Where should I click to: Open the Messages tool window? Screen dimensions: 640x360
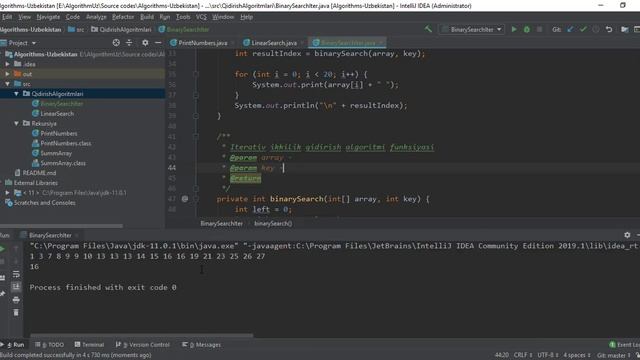(x=201, y=345)
